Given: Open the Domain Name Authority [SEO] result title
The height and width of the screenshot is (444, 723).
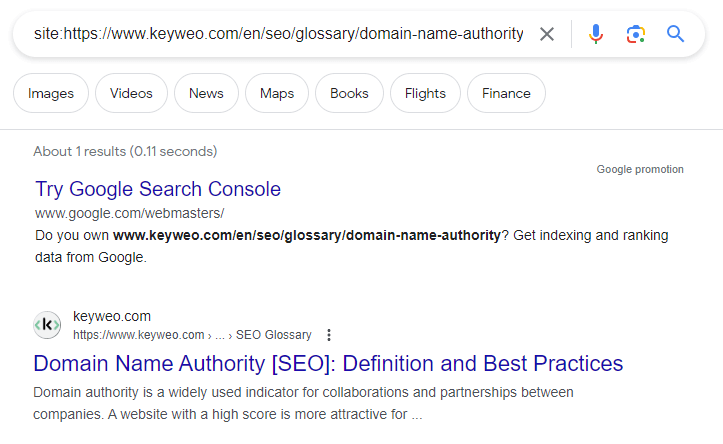Looking at the screenshot, I should (328, 363).
